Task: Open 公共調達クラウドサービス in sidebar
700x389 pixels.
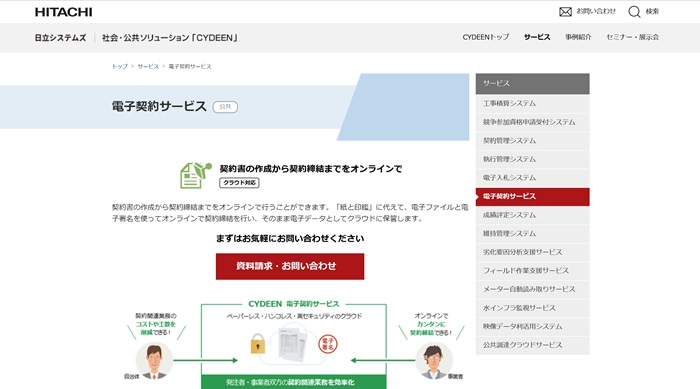Action: coord(533,345)
